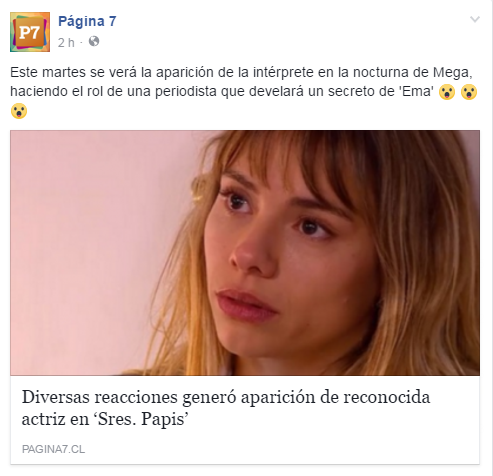Image resolution: width=493 pixels, height=476 pixels.
Task: Click the second surprised emoji ending the caption's second line
Action: pos(469,92)
